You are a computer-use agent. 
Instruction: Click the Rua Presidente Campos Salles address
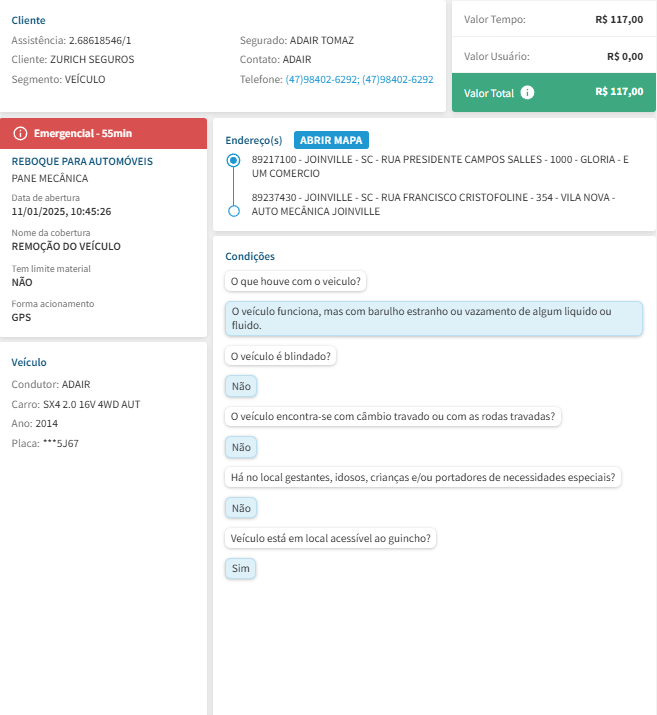point(440,166)
